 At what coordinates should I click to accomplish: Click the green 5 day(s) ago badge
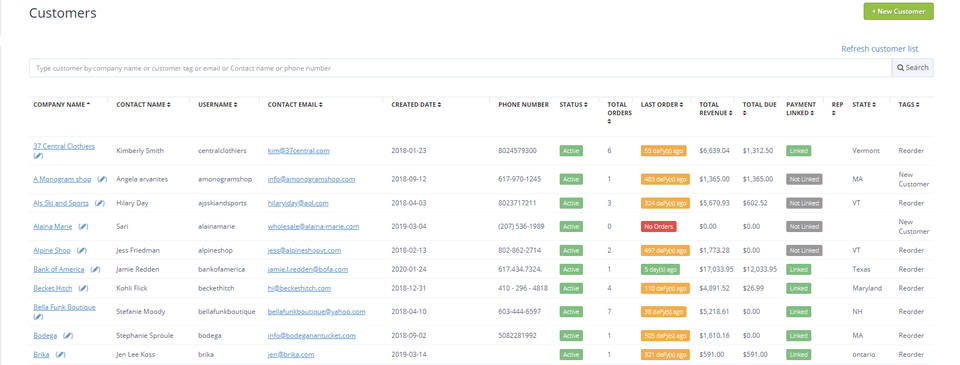[660, 269]
